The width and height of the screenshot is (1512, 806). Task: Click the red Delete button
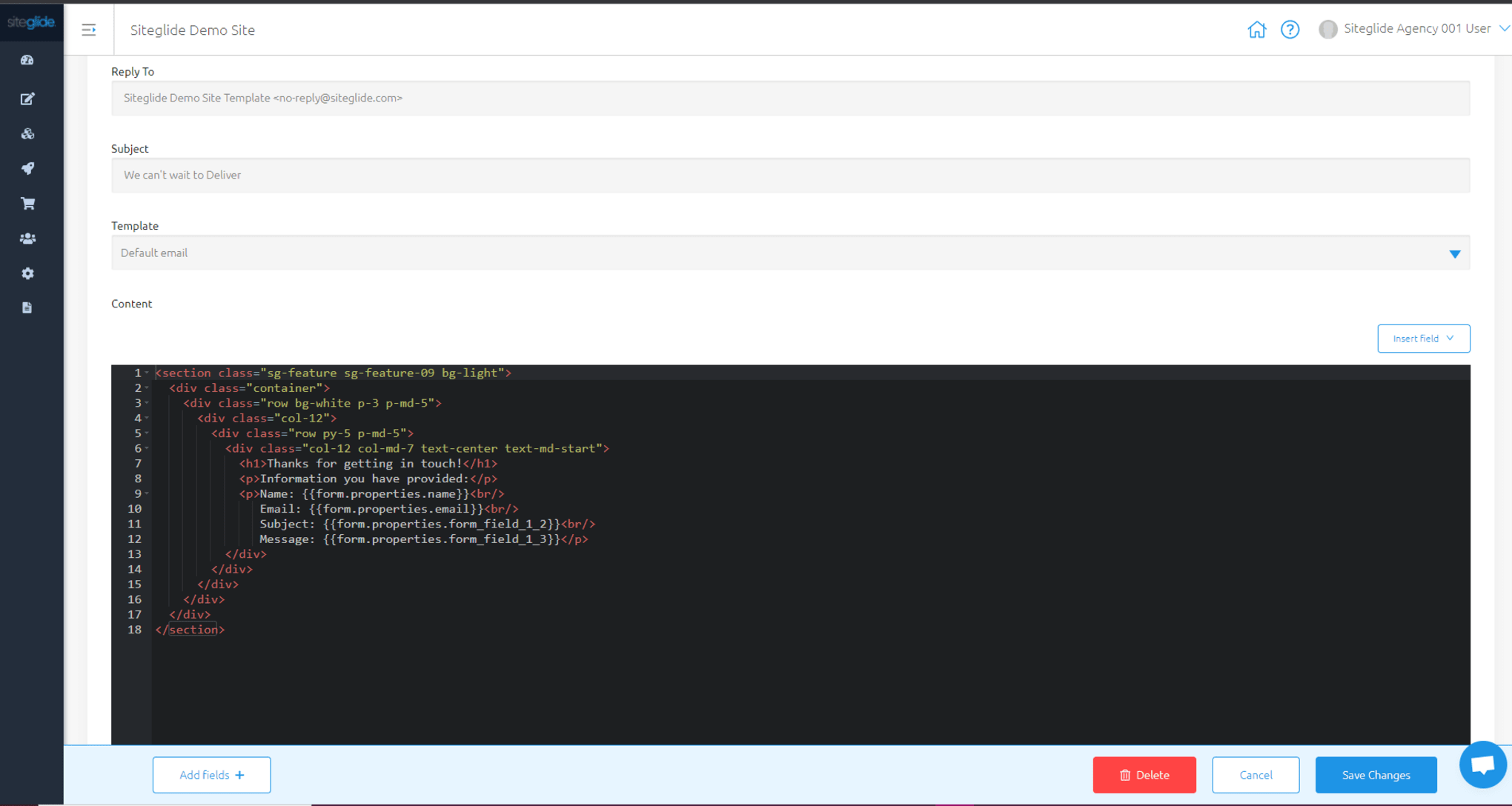coord(1144,775)
